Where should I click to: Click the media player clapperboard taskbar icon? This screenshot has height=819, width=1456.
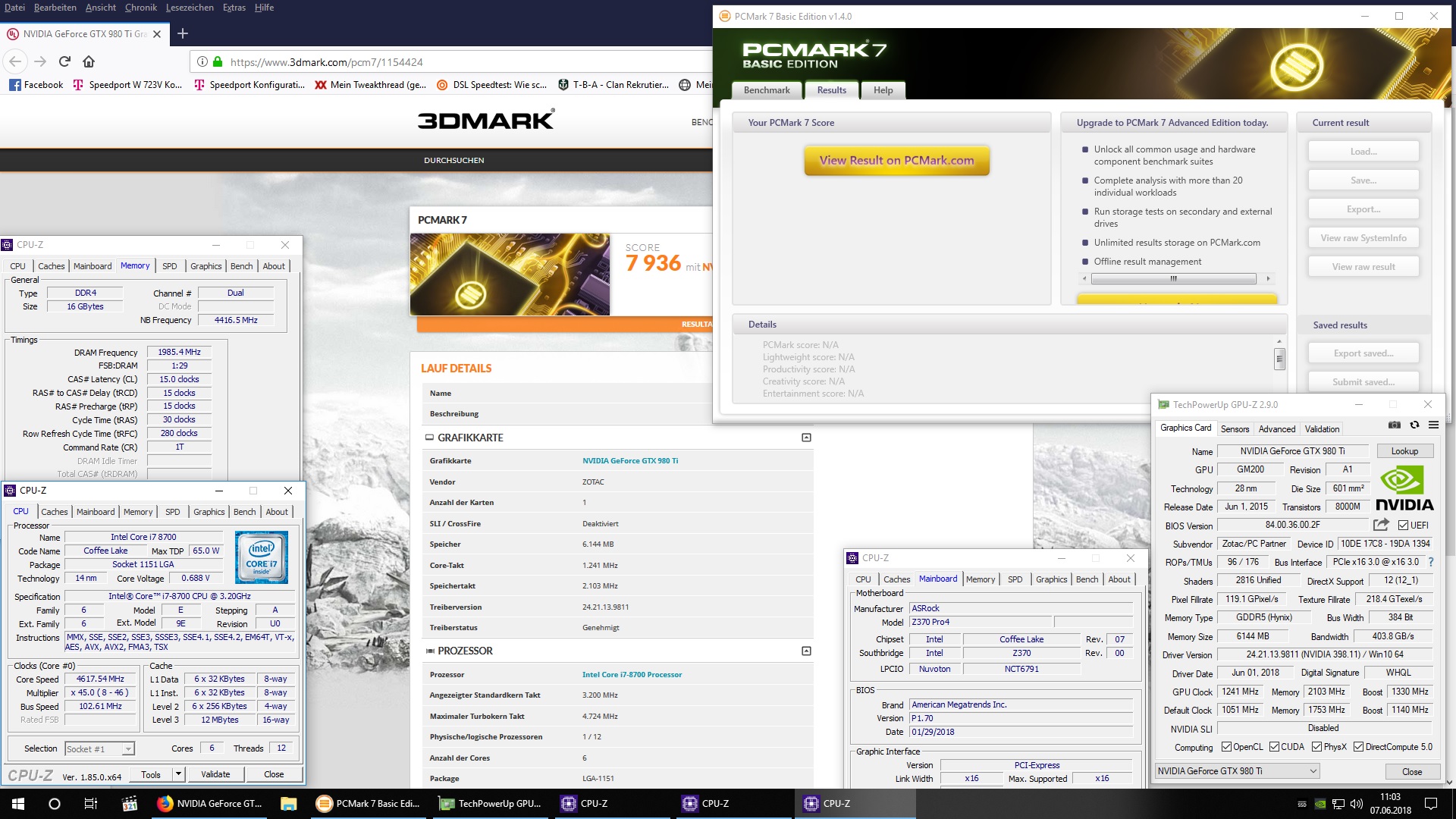(130, 804)
